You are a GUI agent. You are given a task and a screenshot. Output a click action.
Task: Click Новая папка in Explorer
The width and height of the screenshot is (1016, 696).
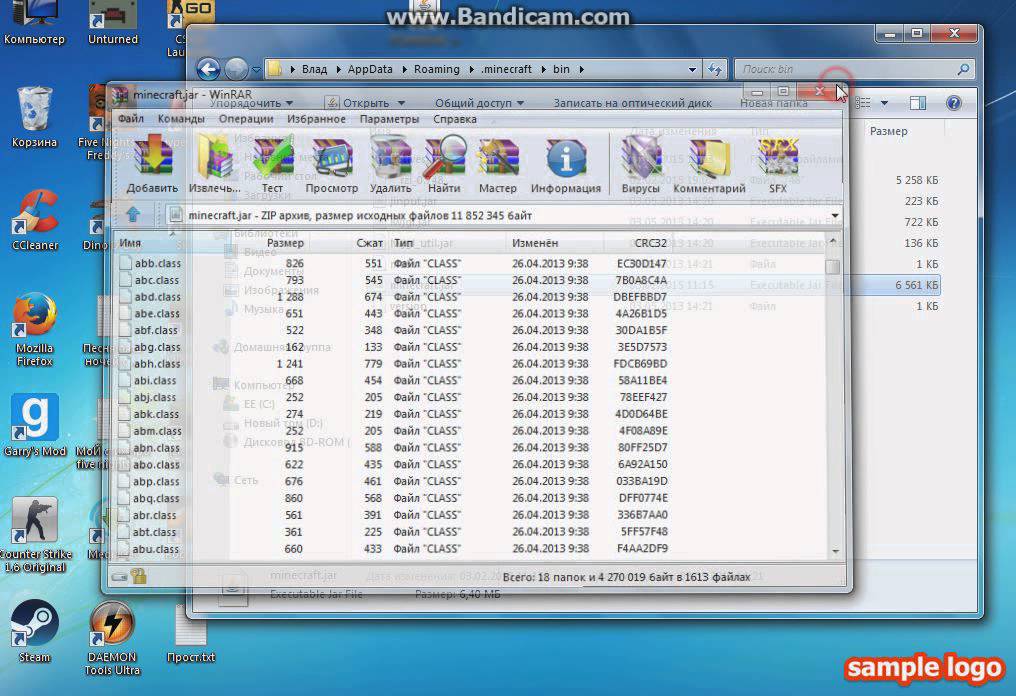[x=774, y=103]
